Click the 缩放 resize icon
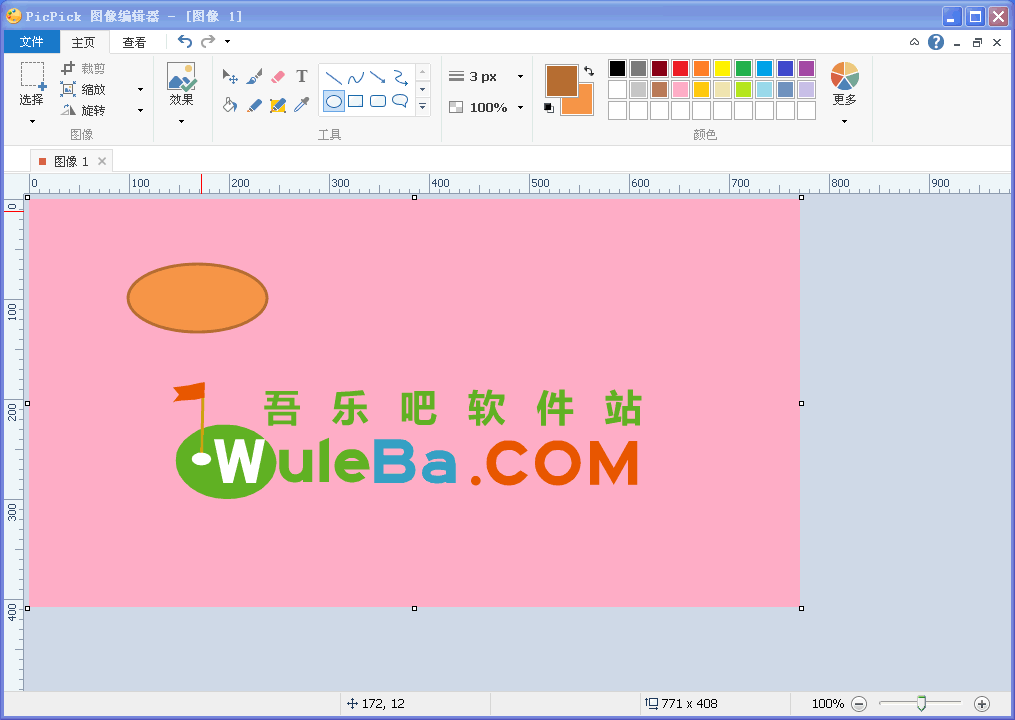1015x720 pixels. 68,89
